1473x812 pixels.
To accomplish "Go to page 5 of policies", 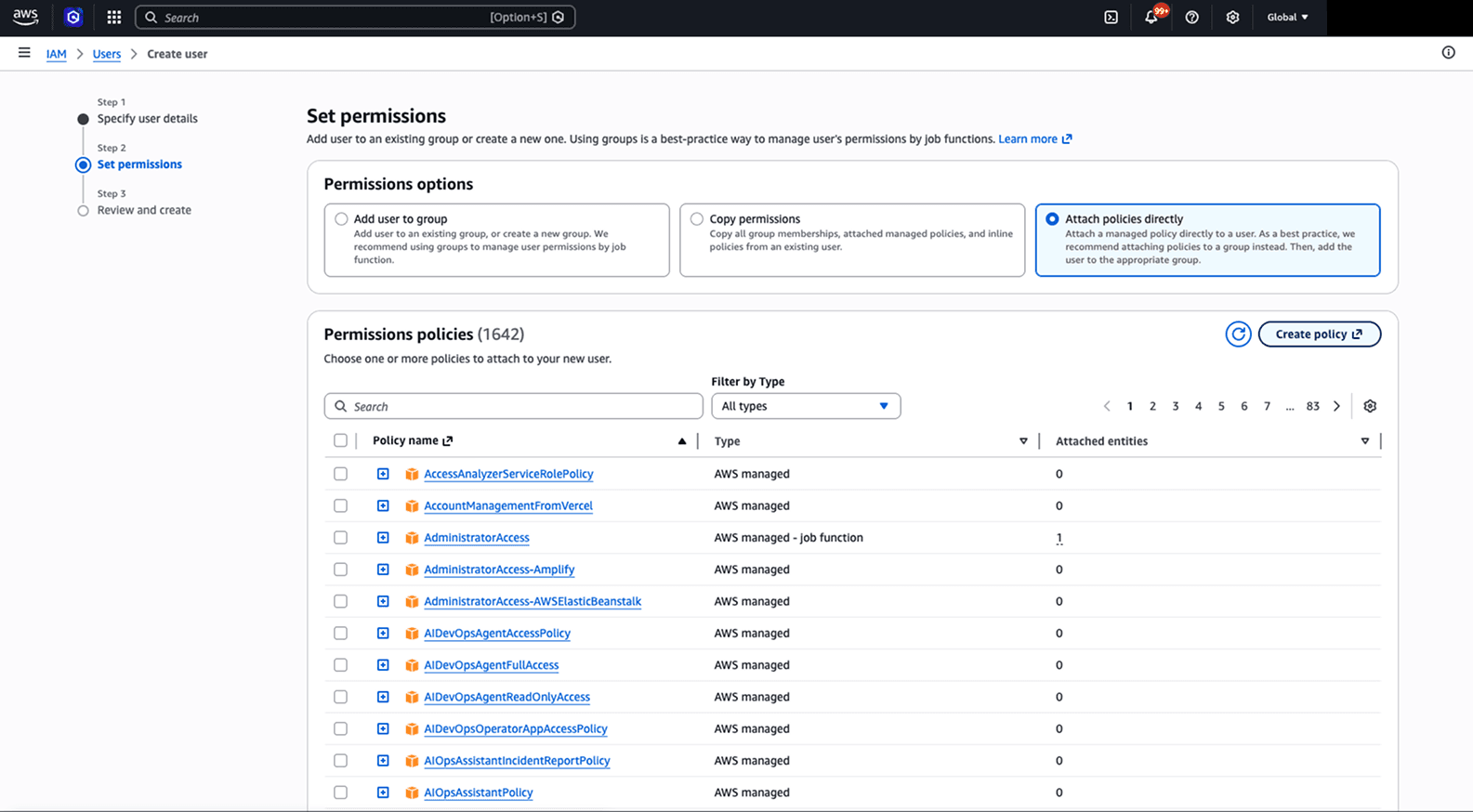I will click(1221, 406).
